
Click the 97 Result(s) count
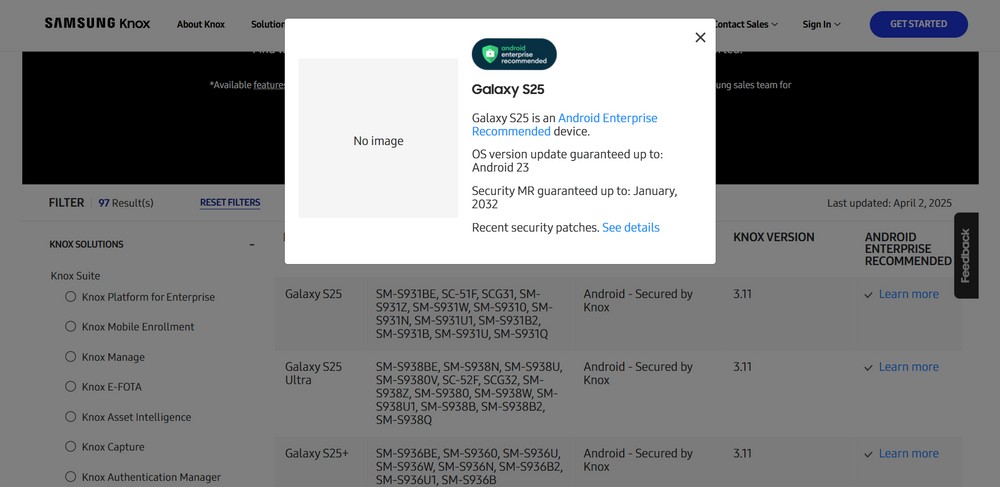coord(126,203)
